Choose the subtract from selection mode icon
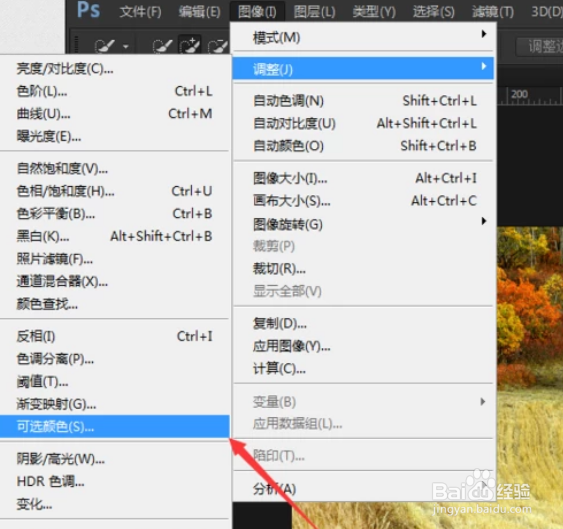 point(218,46)
